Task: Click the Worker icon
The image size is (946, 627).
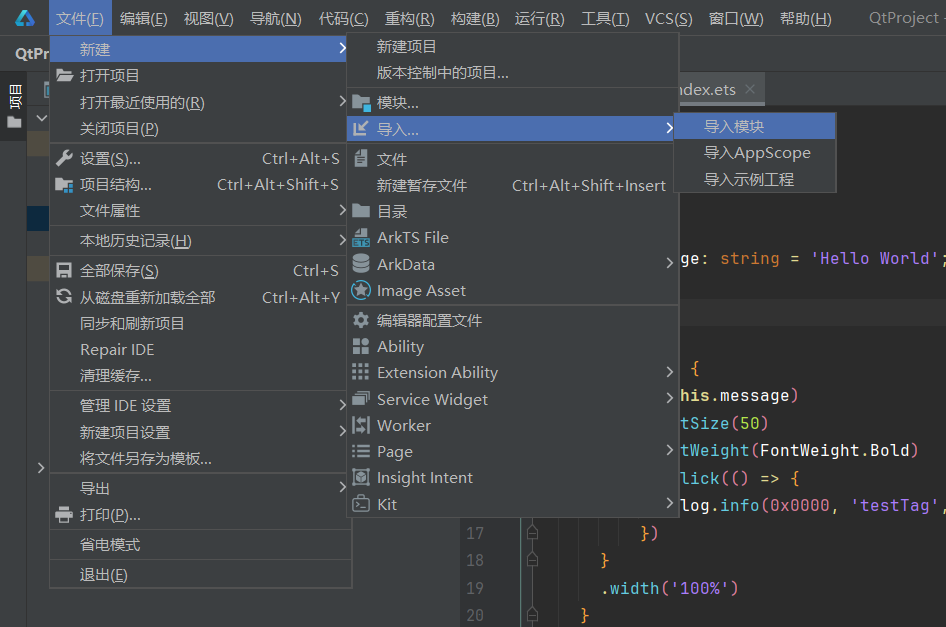Action: tap(361, 425)
